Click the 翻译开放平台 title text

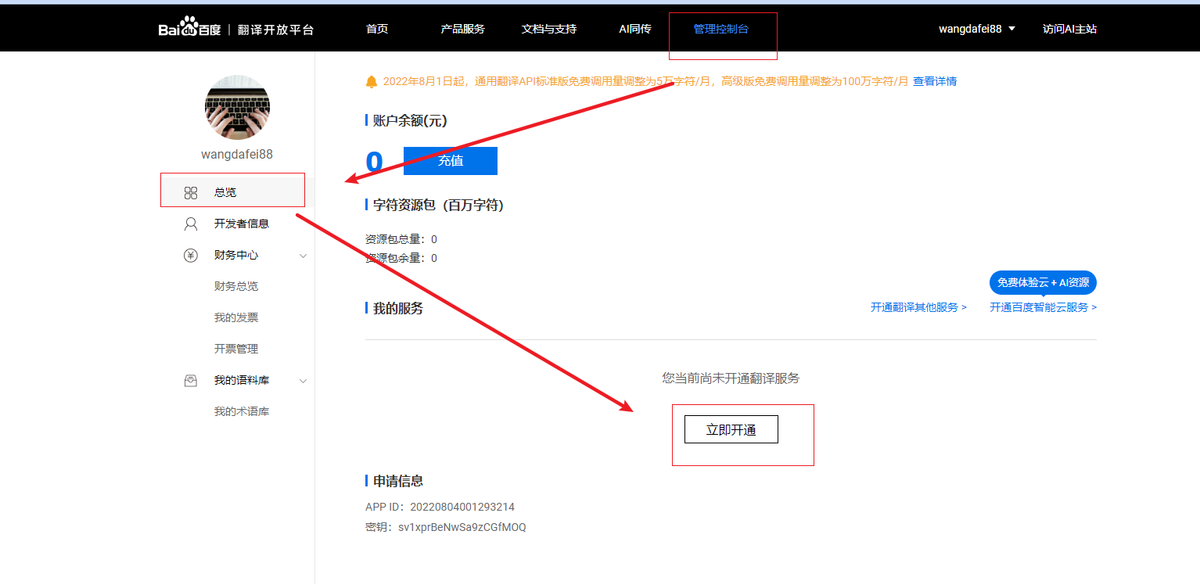[x=275, y=29]
